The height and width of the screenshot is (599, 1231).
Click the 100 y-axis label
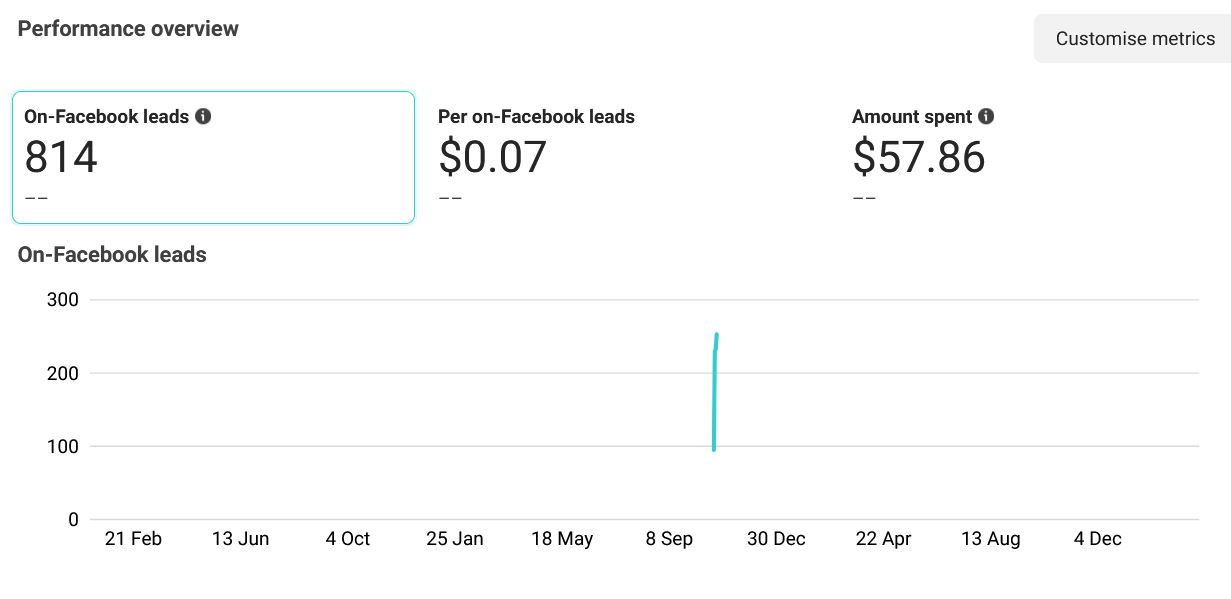coord(62,446)
